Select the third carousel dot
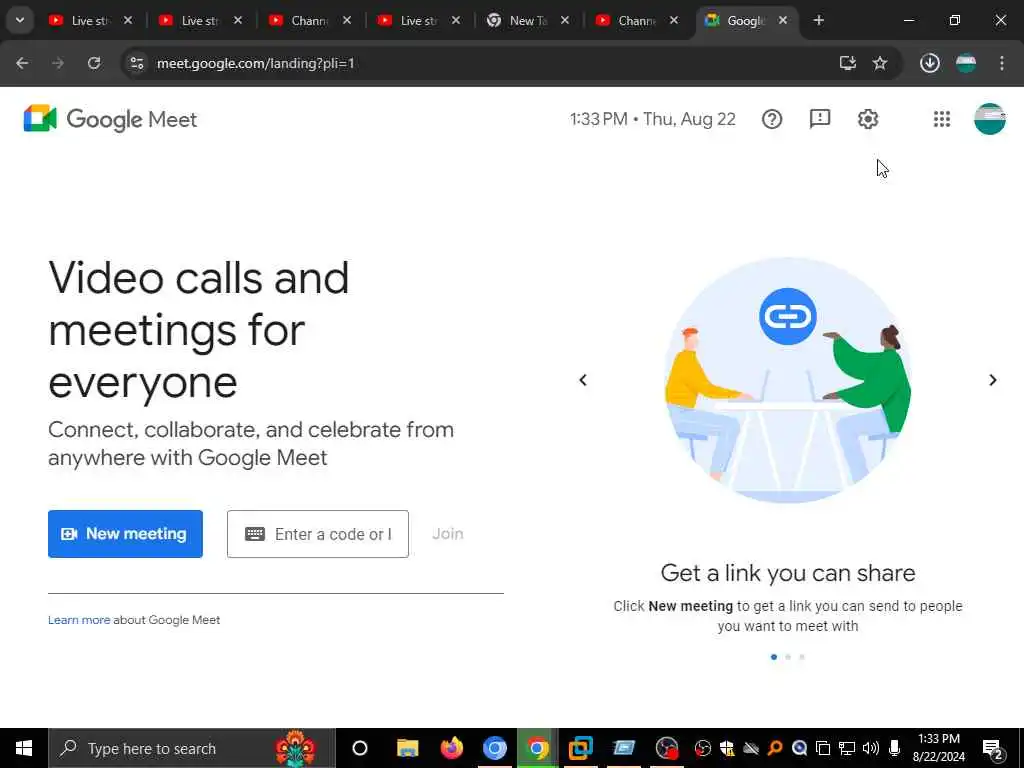 (802, 657)
